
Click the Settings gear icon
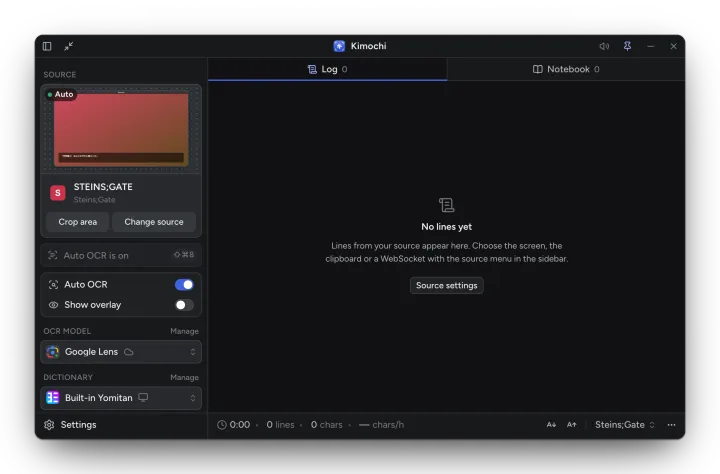click(x=49, y=425)
